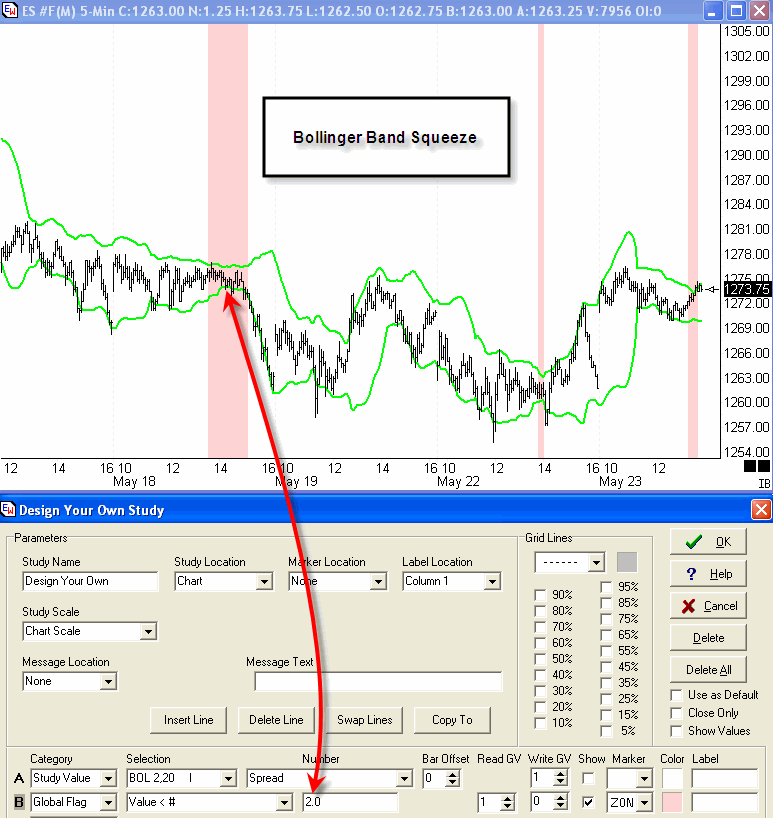
Task: Click the OK button with green checkmark
Action: tap(709, 542)
